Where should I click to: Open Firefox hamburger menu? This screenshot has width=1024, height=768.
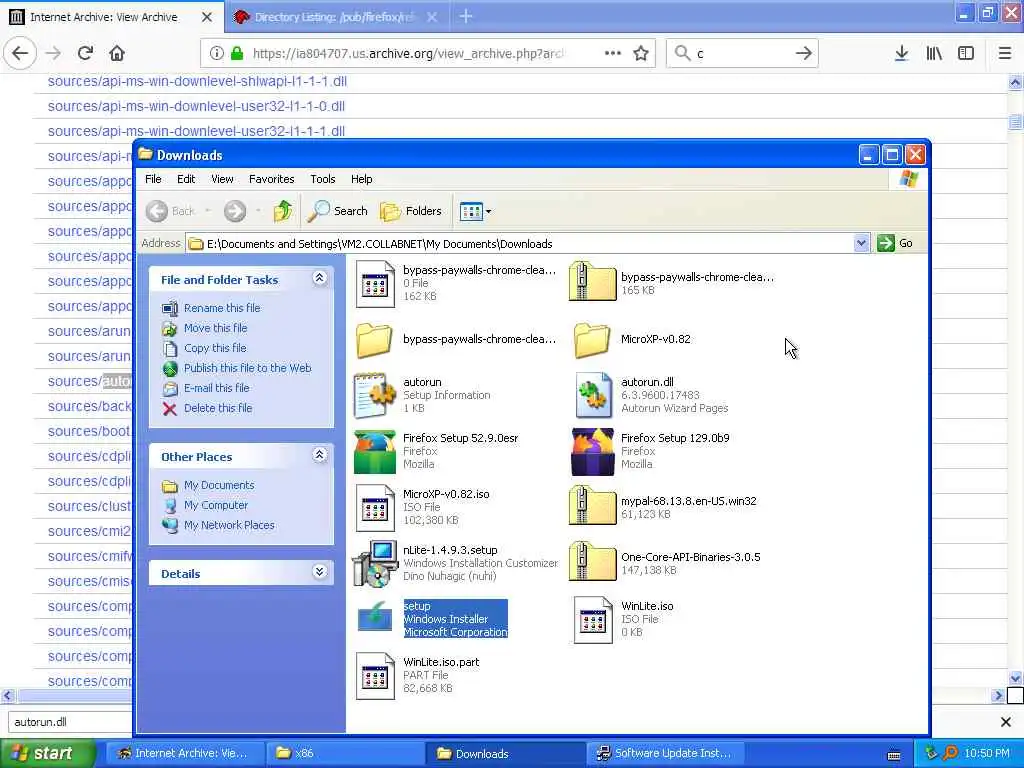(x=1005, y=53)
